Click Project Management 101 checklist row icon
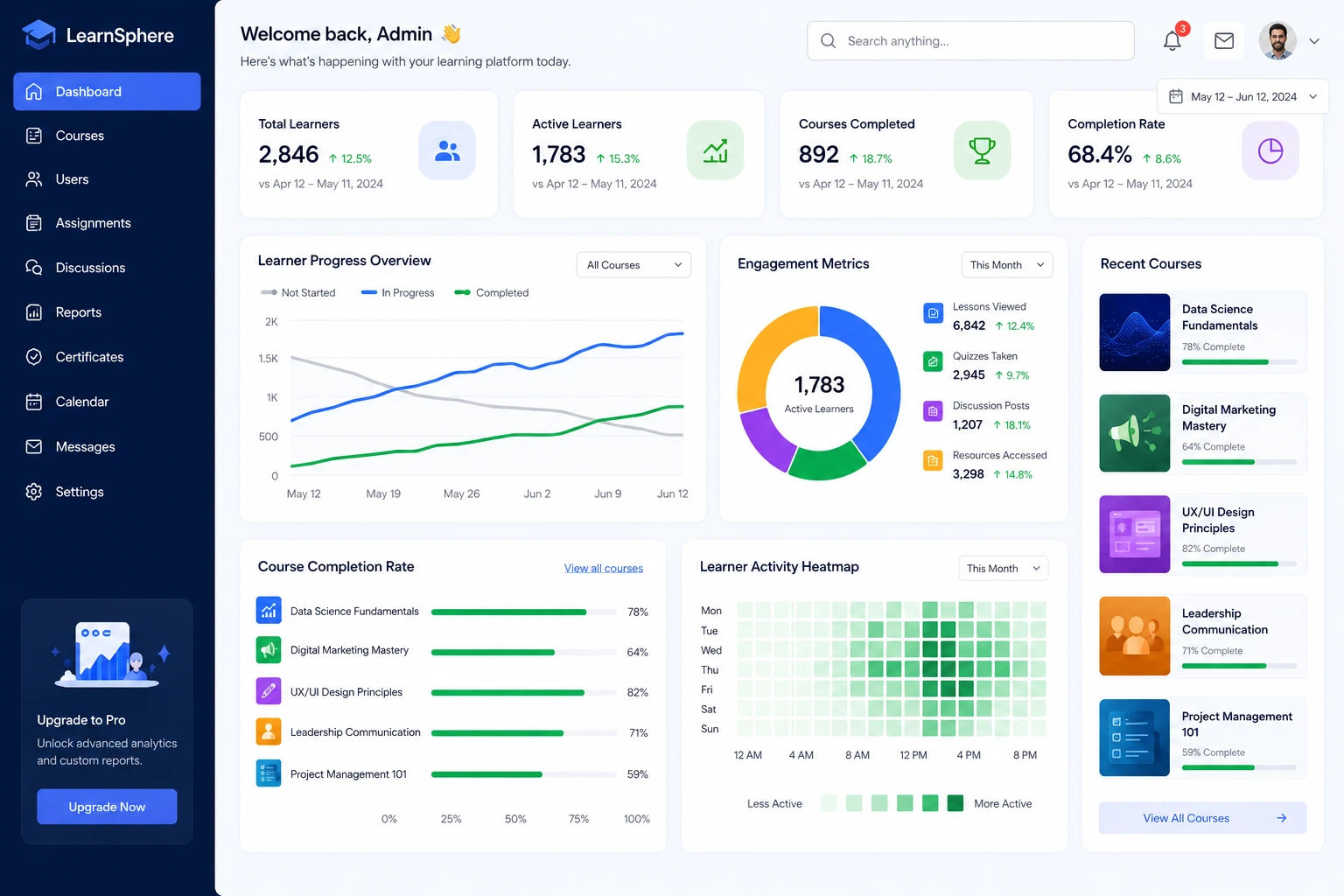 [x=269, y=773]
